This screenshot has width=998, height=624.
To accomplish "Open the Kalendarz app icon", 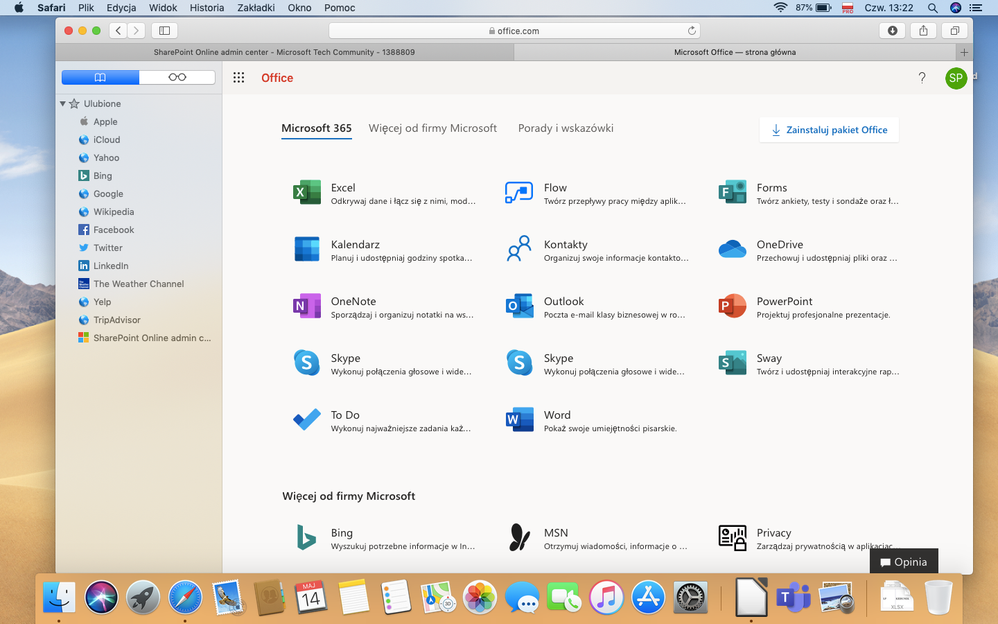I will tap(307, 249).
